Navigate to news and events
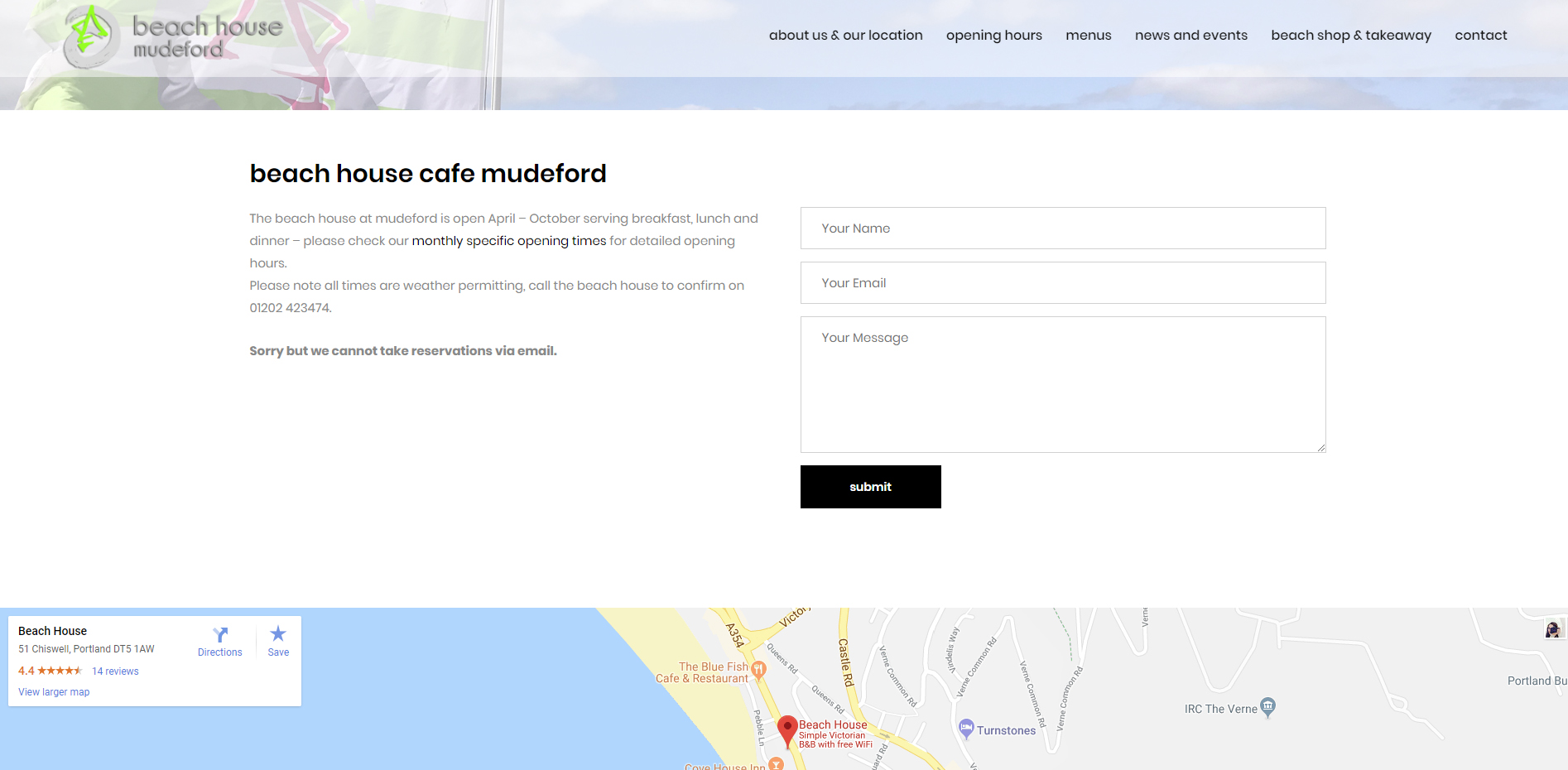 (1190, 36)
